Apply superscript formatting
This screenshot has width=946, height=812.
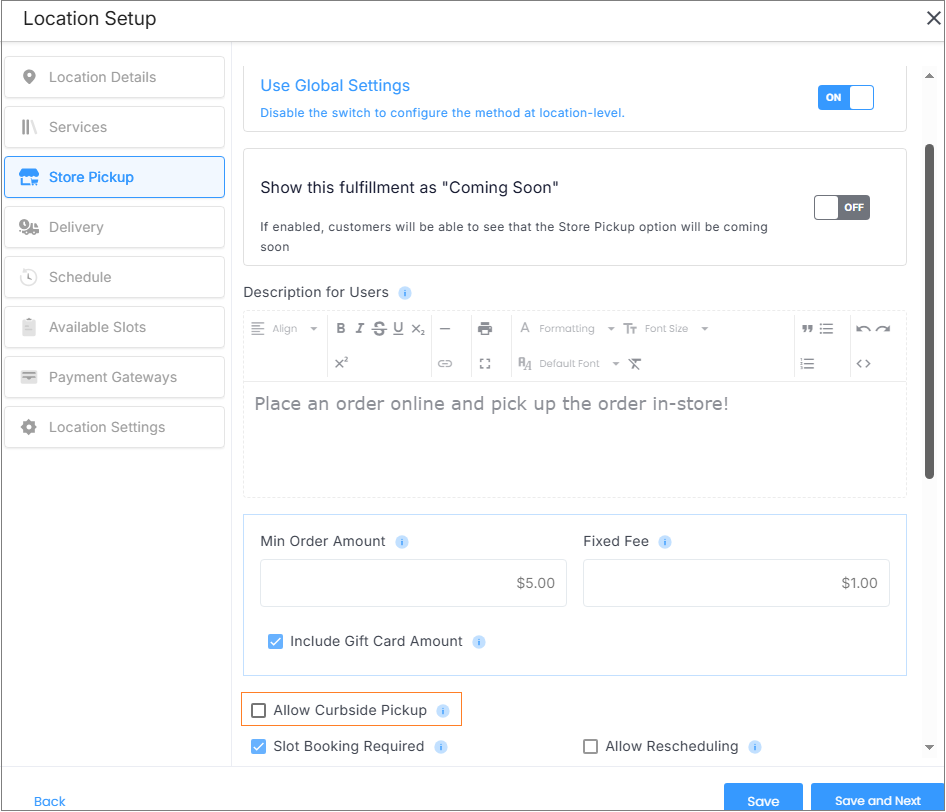pyautogui.click(x=341, y=363)
